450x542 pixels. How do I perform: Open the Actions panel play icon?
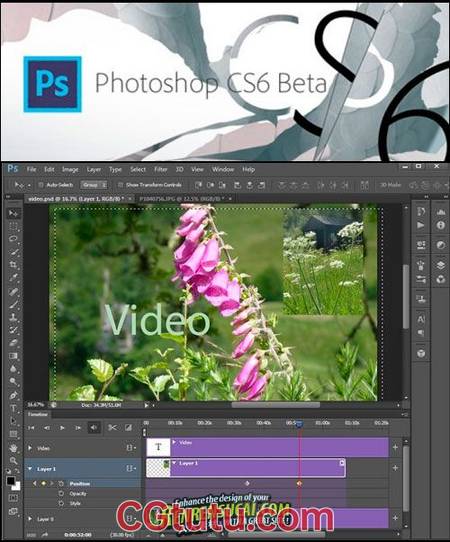click(x=421, y=225)
